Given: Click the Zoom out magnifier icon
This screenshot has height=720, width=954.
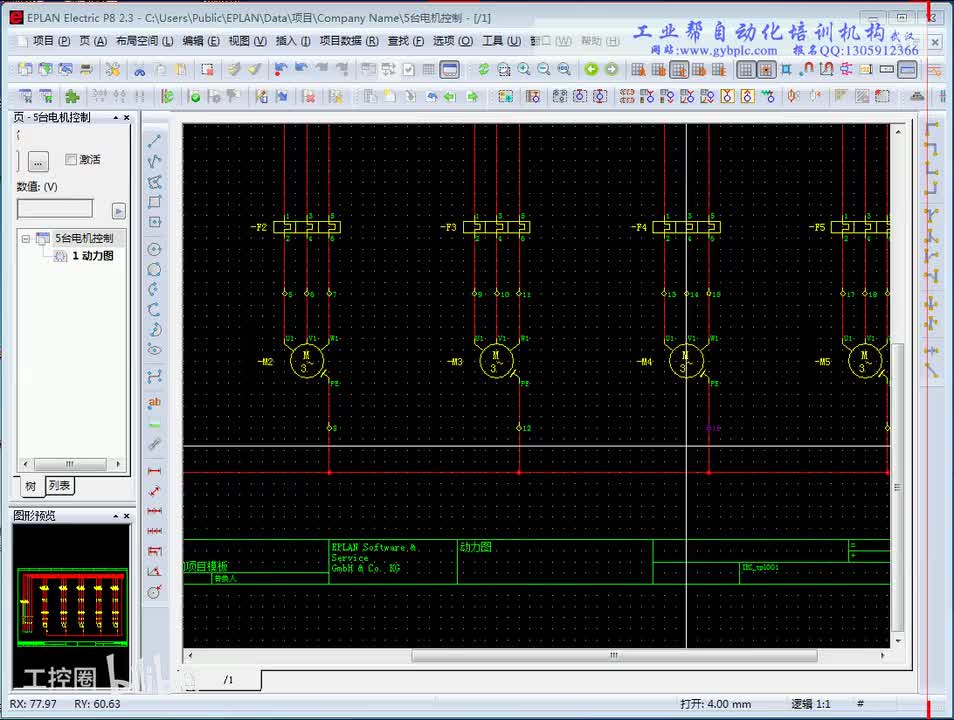Looking at the screenshot, I should pyautogui.click(x=544, y=69).
